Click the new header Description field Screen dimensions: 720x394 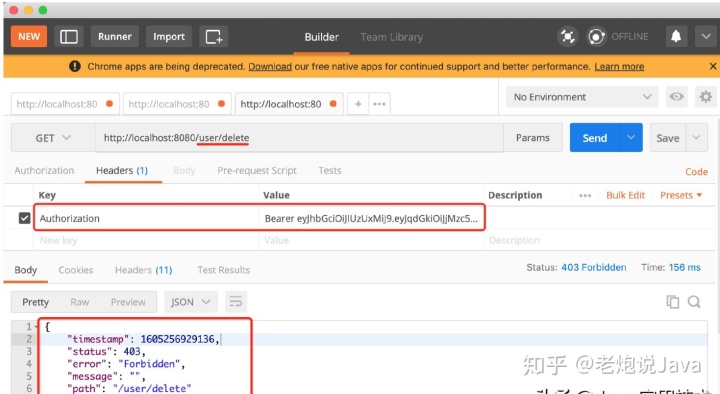pos(599,240)
